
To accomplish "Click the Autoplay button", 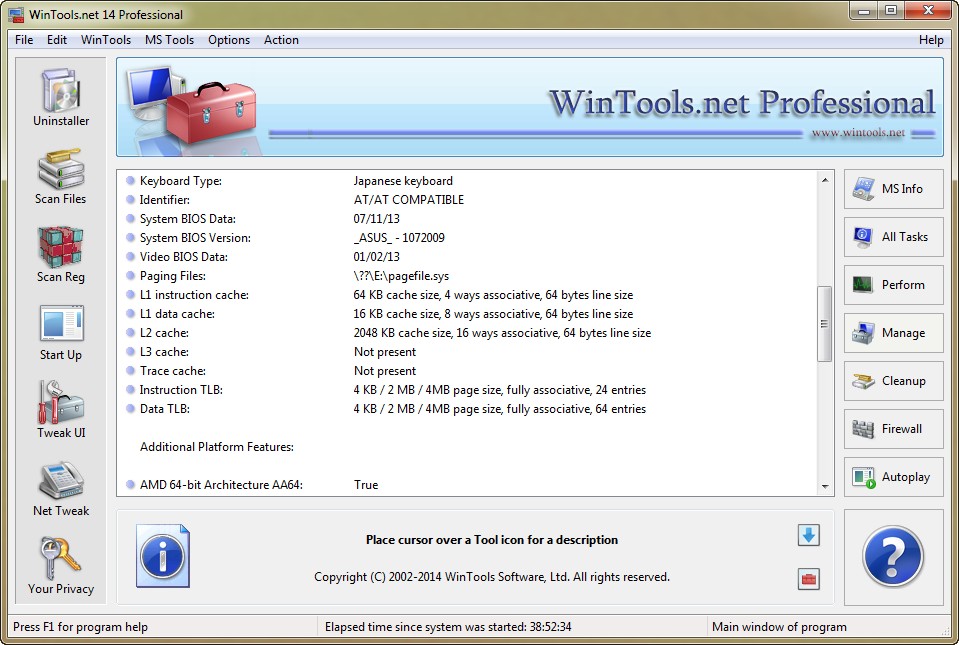I will pos(894,477).
